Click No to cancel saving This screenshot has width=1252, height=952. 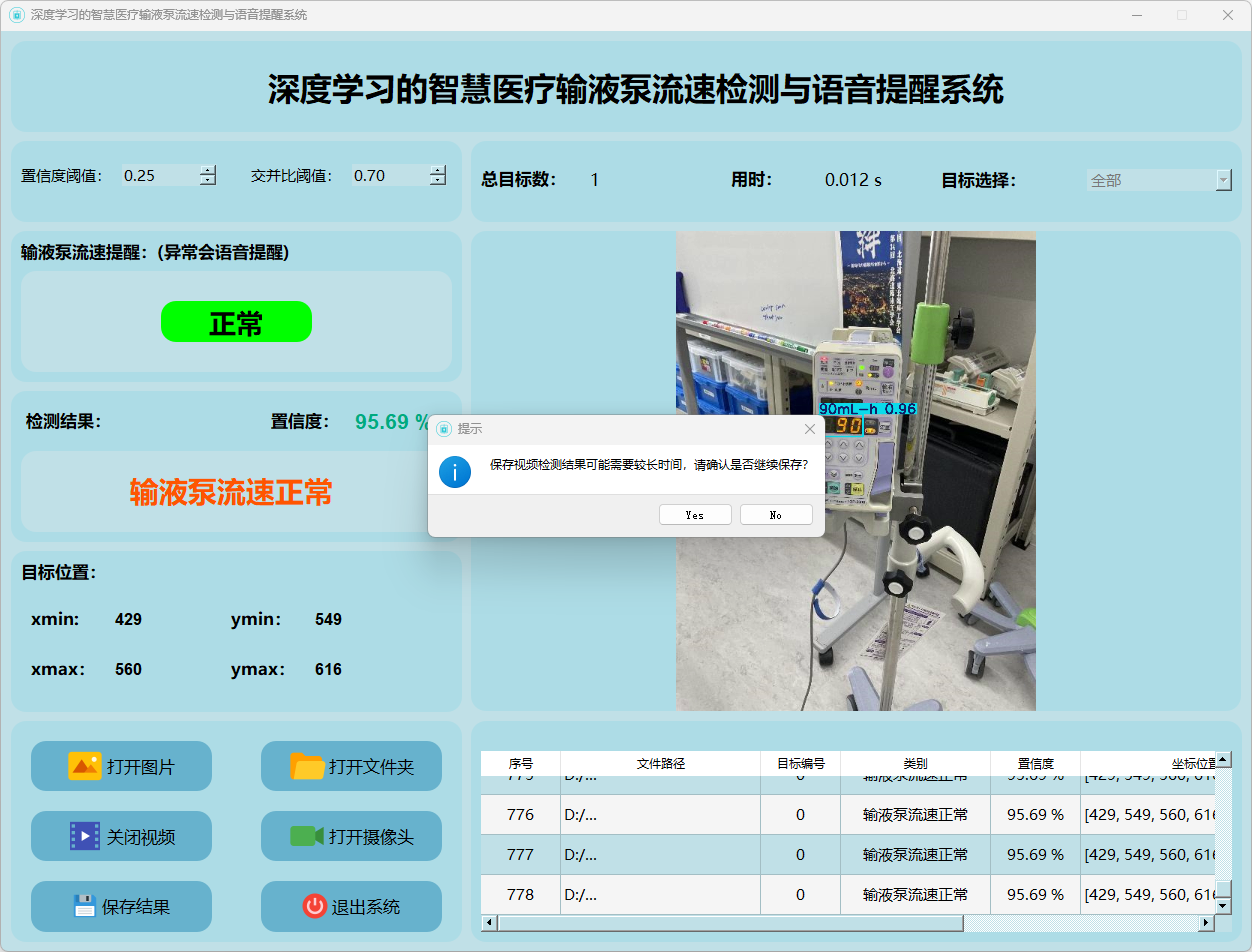click(x=776, y=515)
